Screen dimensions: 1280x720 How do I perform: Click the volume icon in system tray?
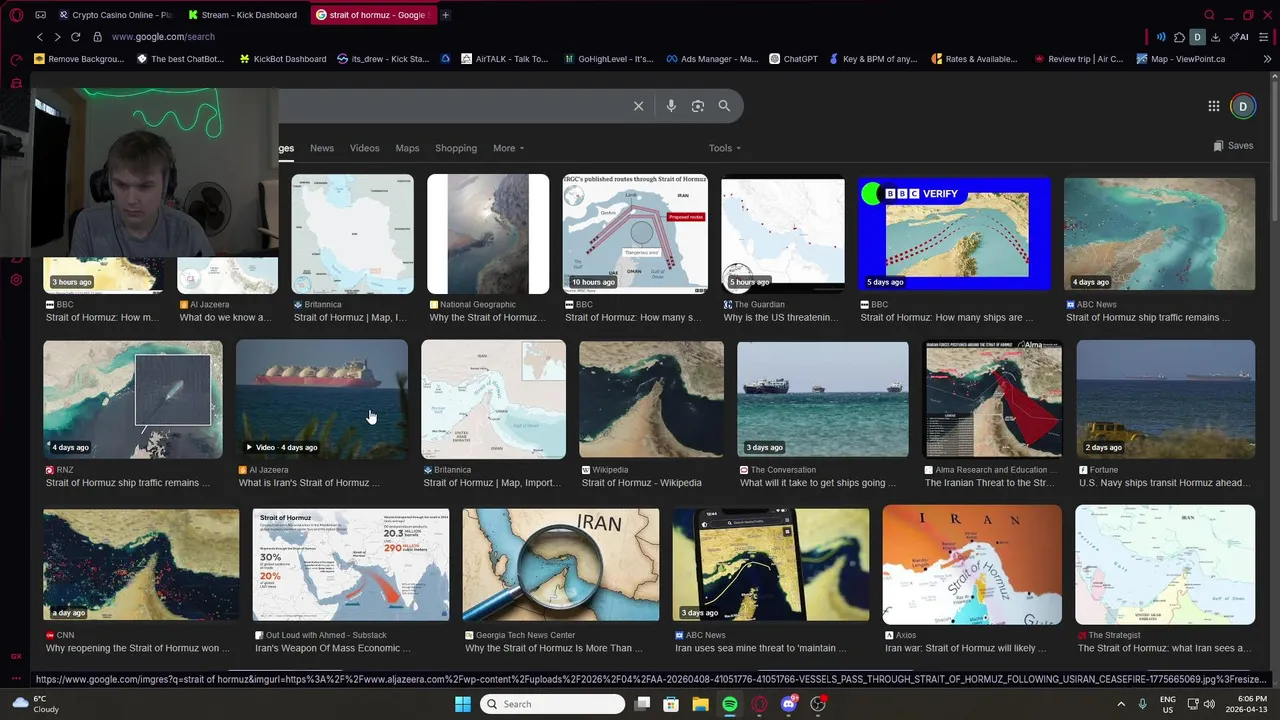click(x=1209, y=704)
